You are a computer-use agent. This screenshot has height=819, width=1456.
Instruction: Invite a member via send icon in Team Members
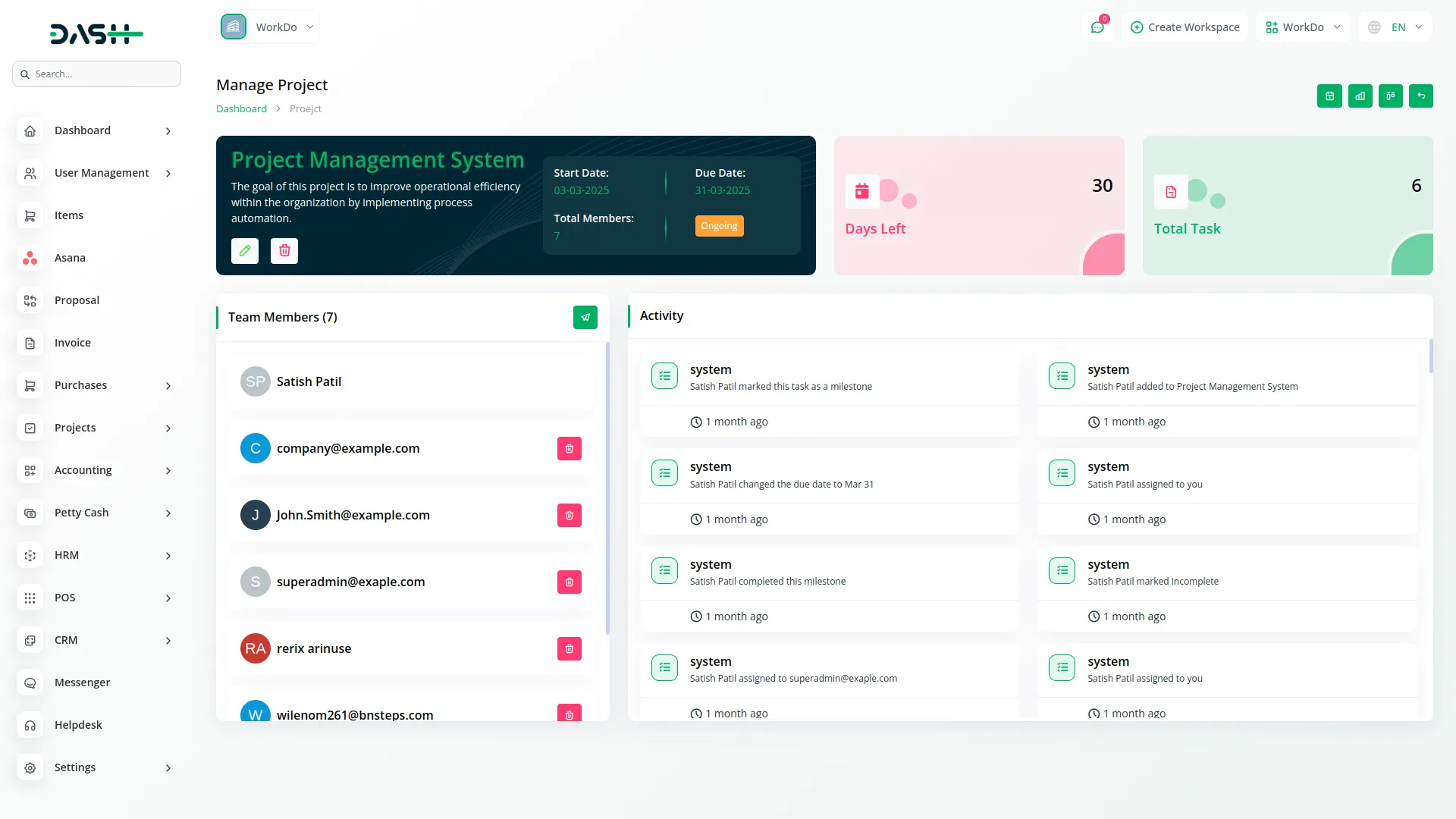[x=585, y=317]
